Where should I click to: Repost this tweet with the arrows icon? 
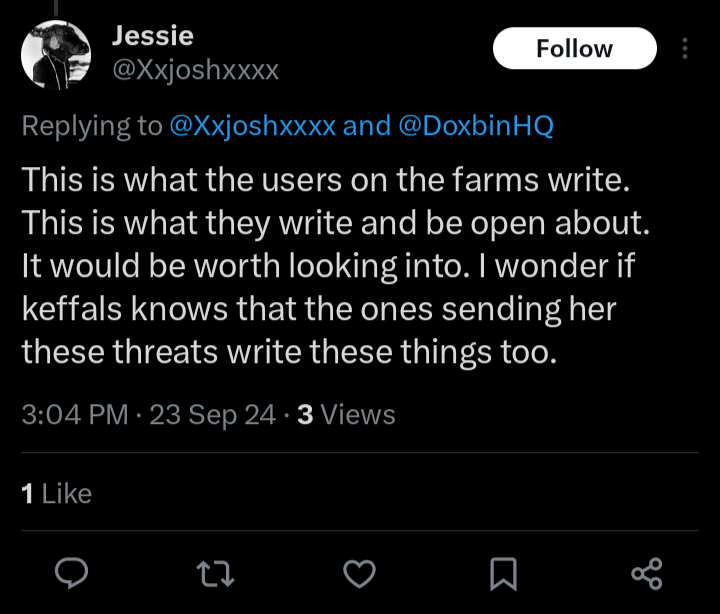(215, 574)
